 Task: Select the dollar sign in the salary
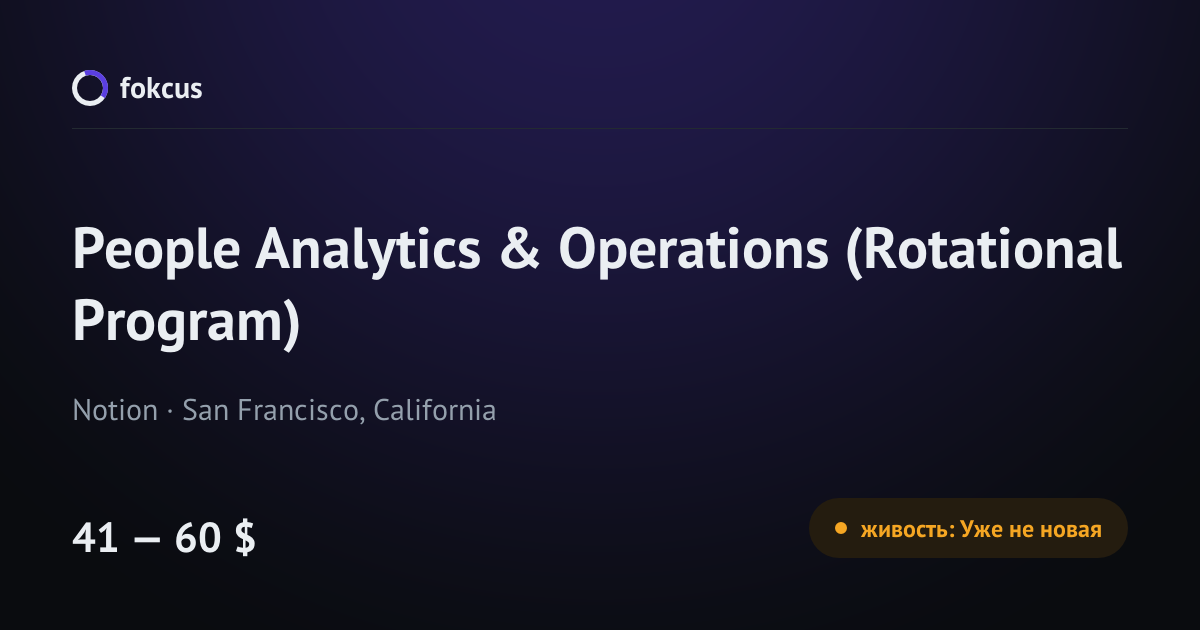click(245, 539)
